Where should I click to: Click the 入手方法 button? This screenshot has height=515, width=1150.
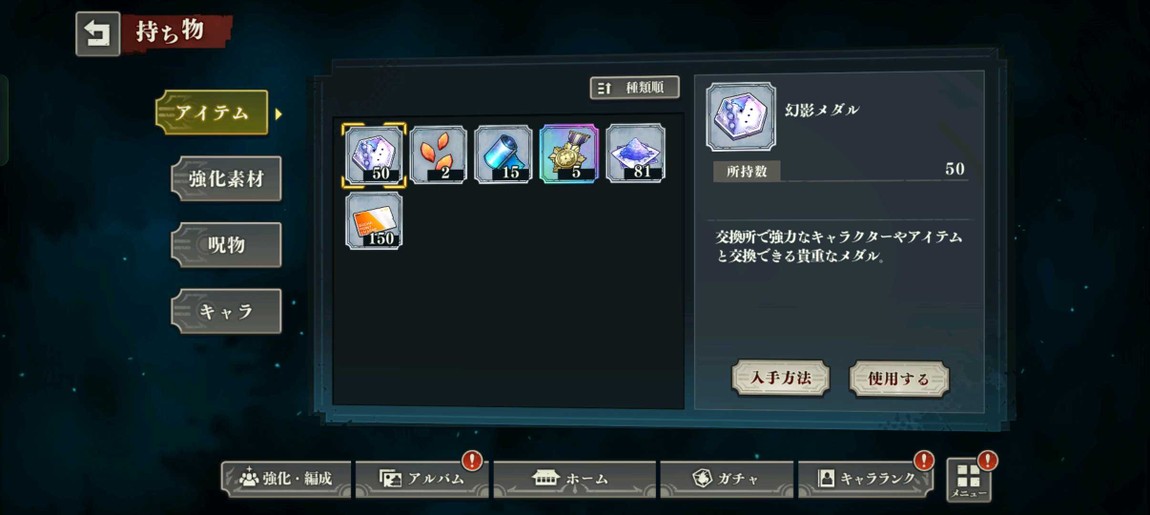tap(781, 379)
